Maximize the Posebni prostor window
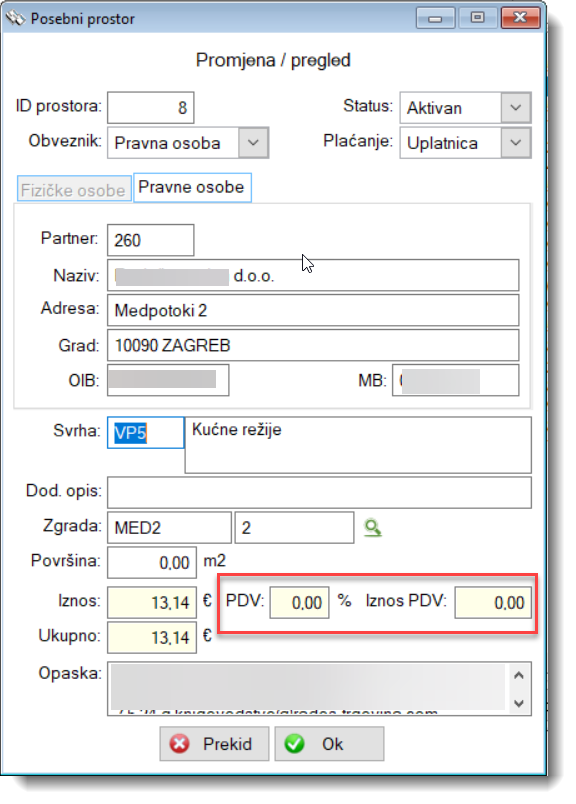 (x=478, y=18)
